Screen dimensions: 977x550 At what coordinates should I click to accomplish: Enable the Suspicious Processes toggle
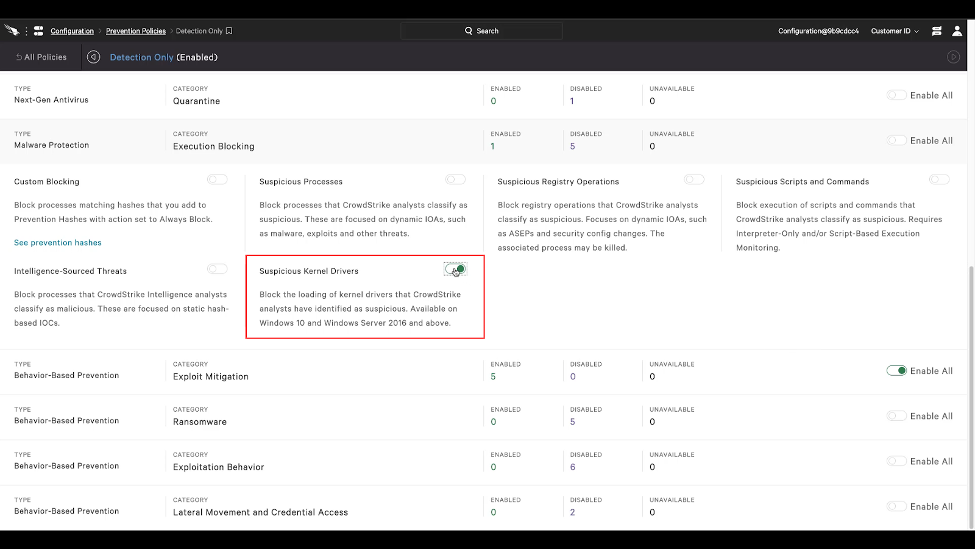455,180
